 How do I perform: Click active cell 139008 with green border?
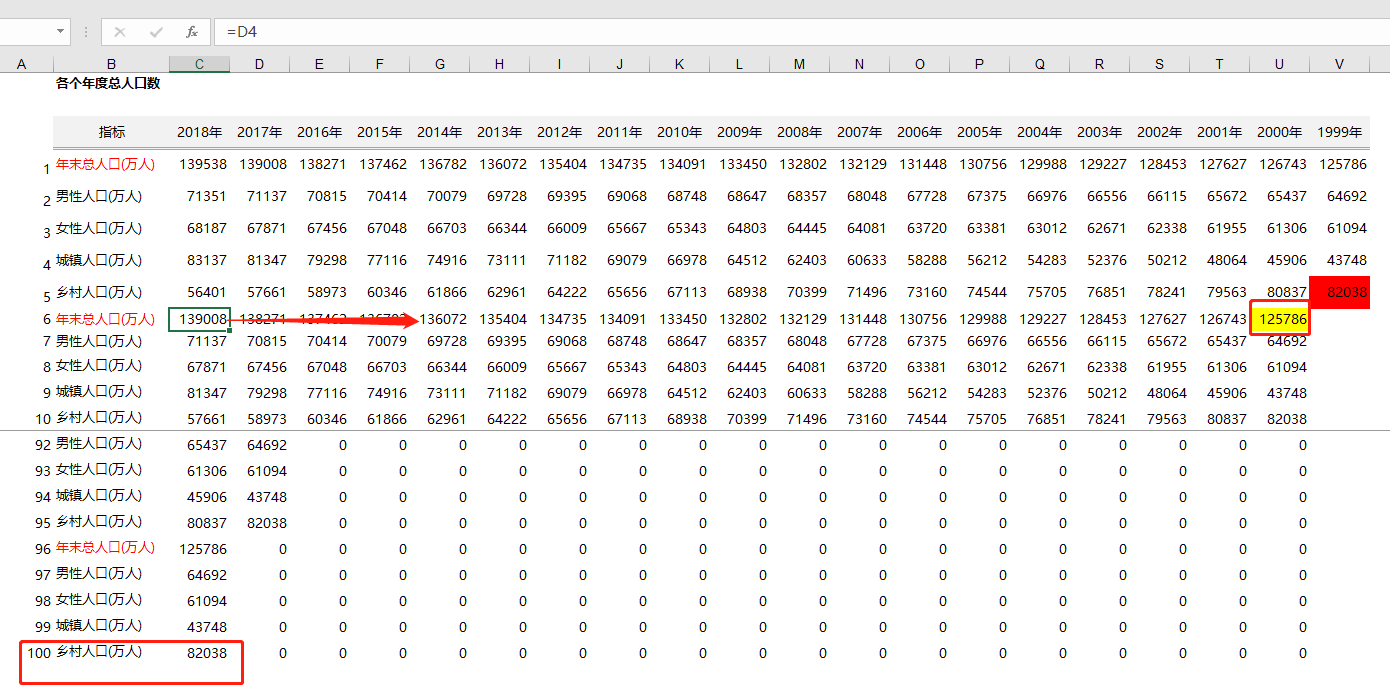pos(200,320)
